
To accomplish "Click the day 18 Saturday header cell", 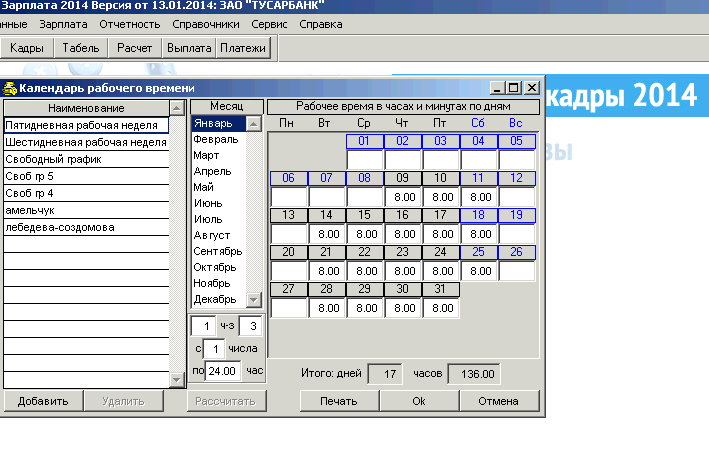I will 479,215.
